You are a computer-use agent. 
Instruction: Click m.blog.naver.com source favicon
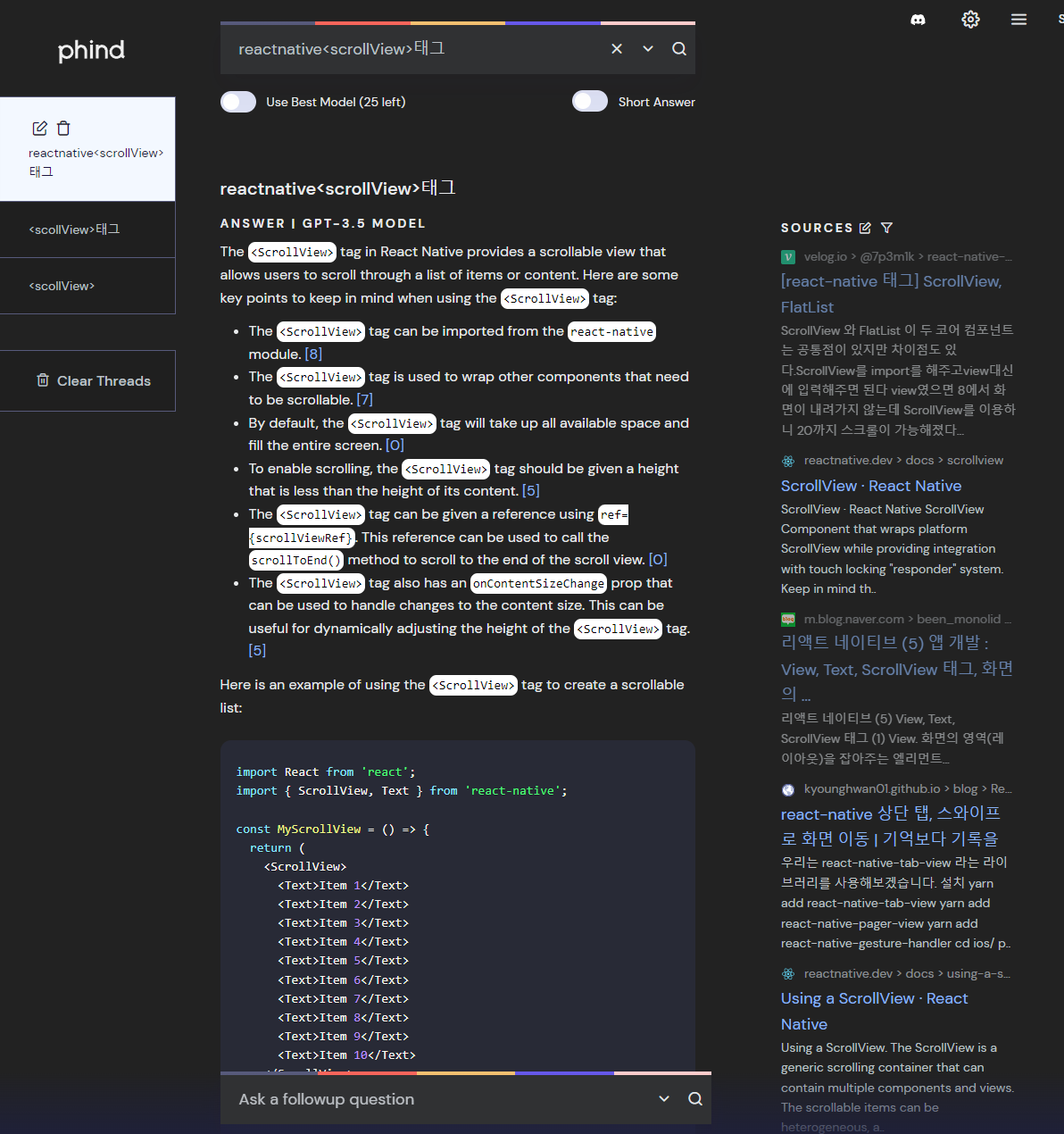tap(788, 619)
